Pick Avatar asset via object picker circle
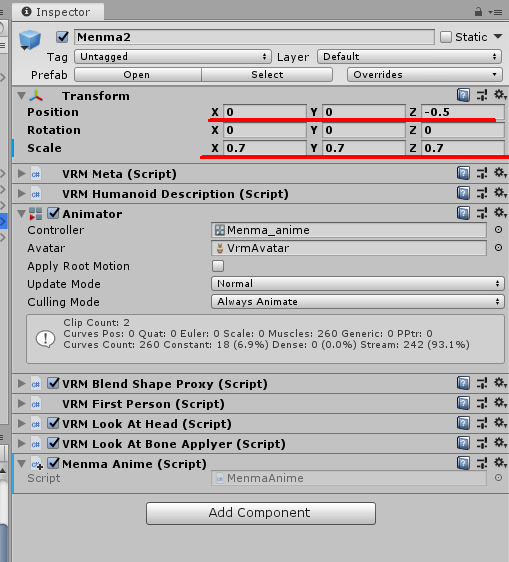This screenshot has height=562, width=509. point(498,248)
